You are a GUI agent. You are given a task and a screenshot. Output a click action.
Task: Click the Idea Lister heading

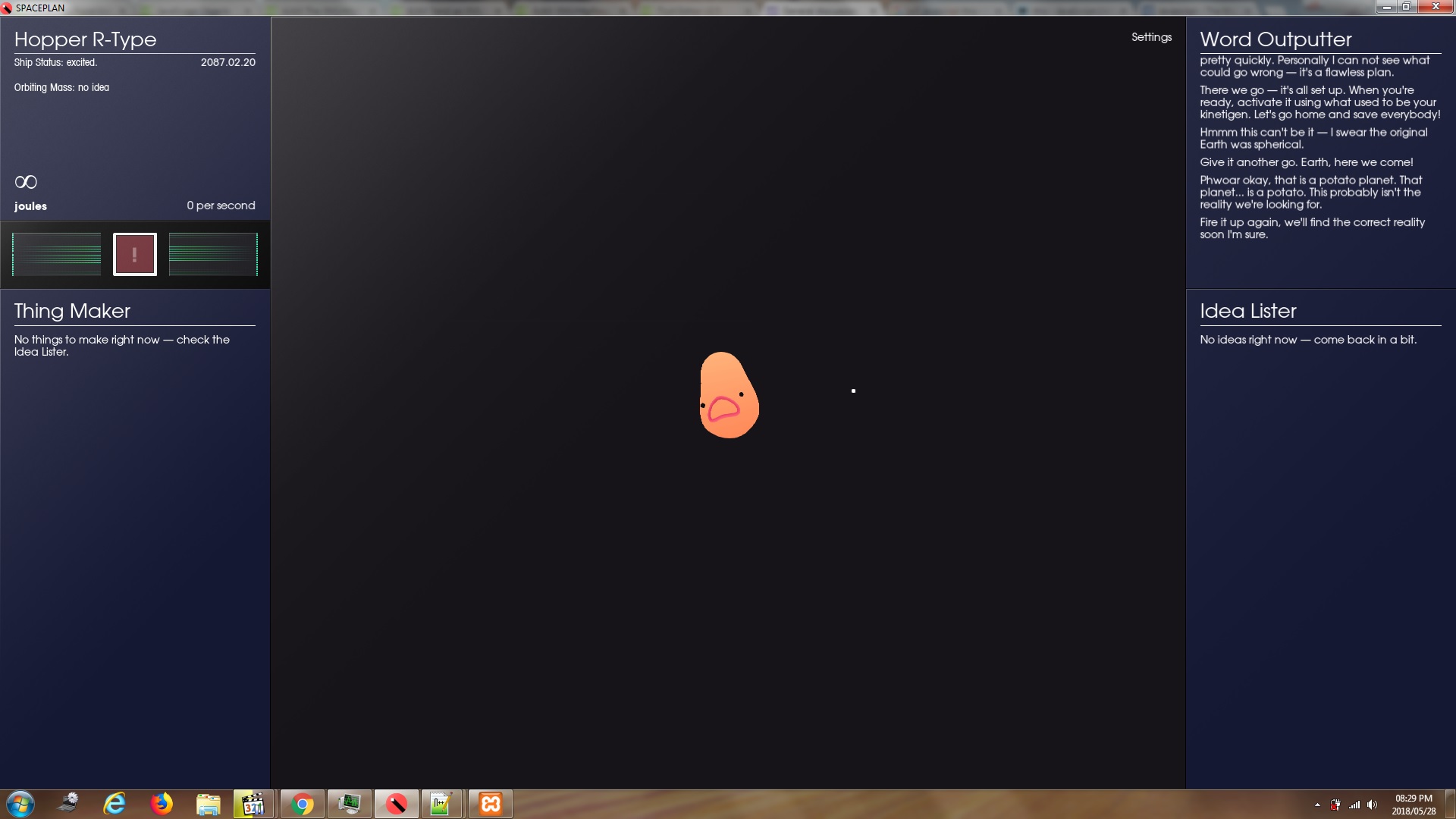[1247, 311]
